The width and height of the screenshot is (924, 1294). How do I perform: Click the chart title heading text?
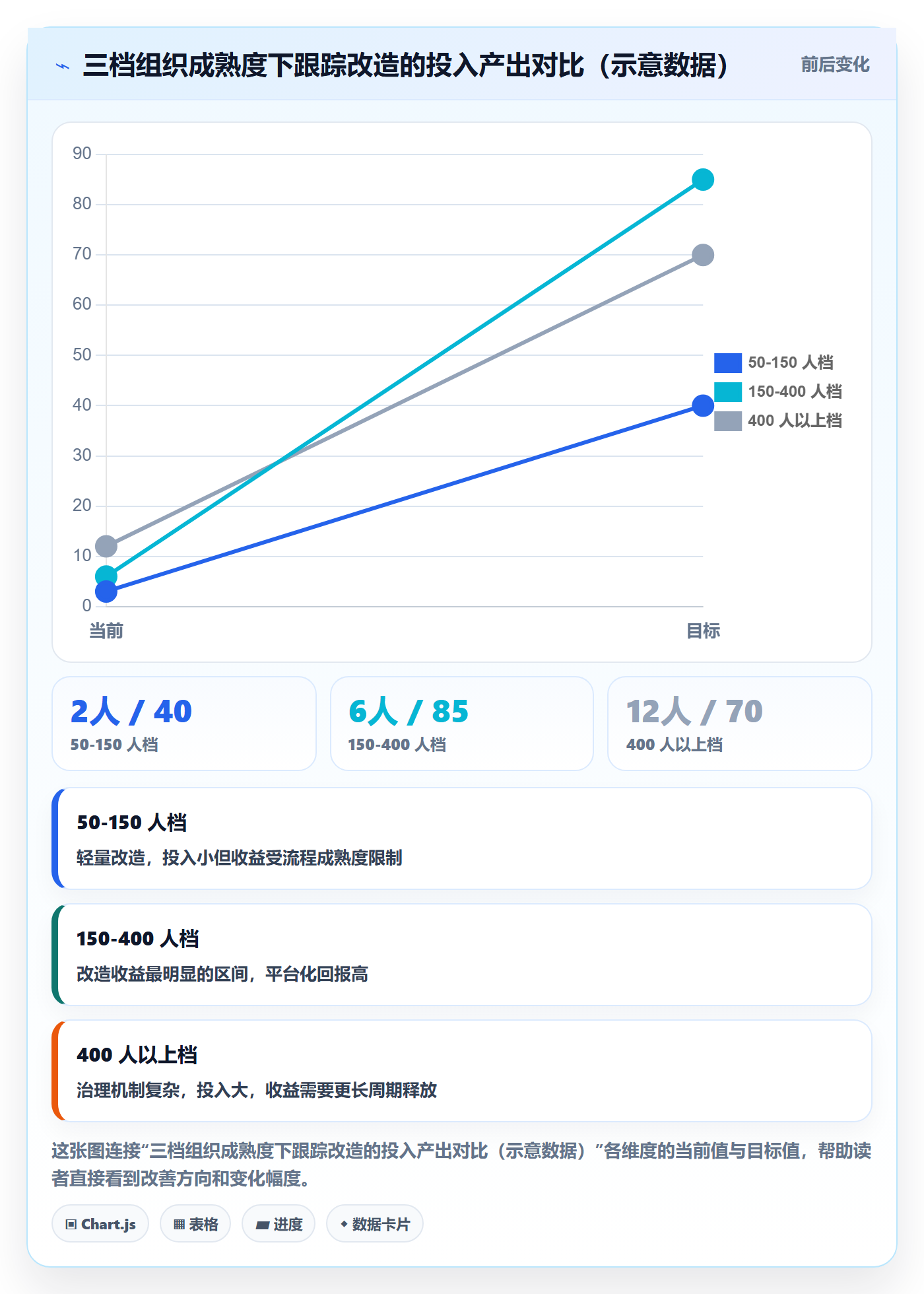tap(405, 65)
